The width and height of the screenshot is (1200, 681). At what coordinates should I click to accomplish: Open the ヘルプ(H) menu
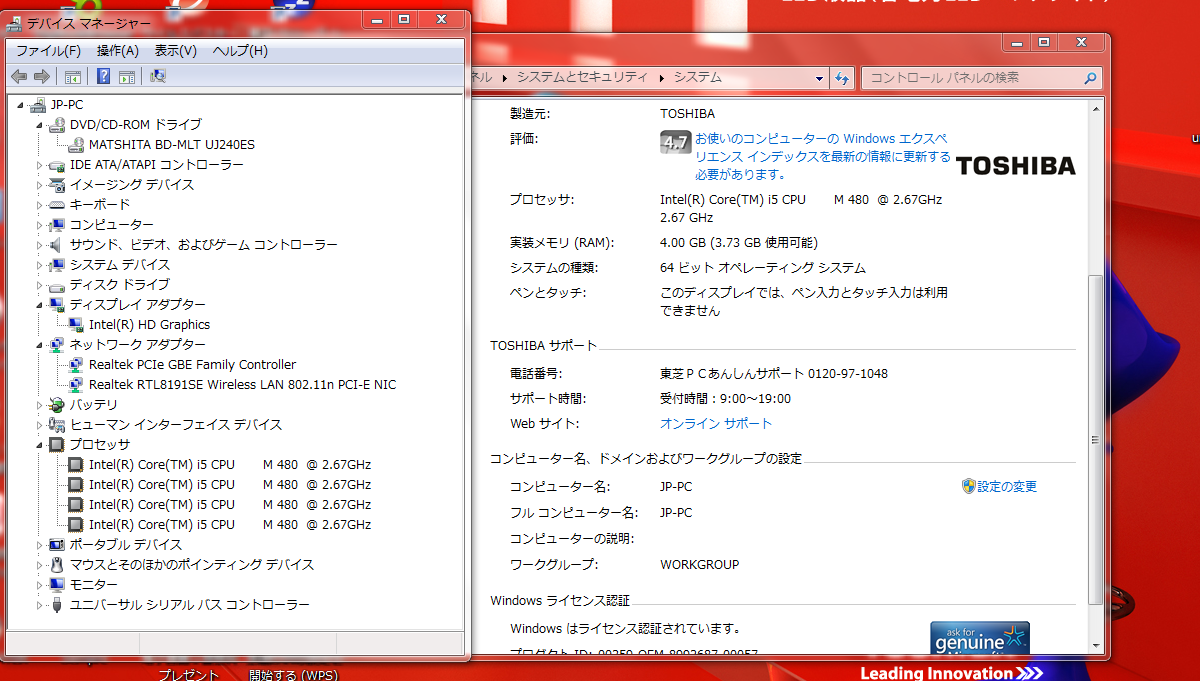(x=240, y=50)
